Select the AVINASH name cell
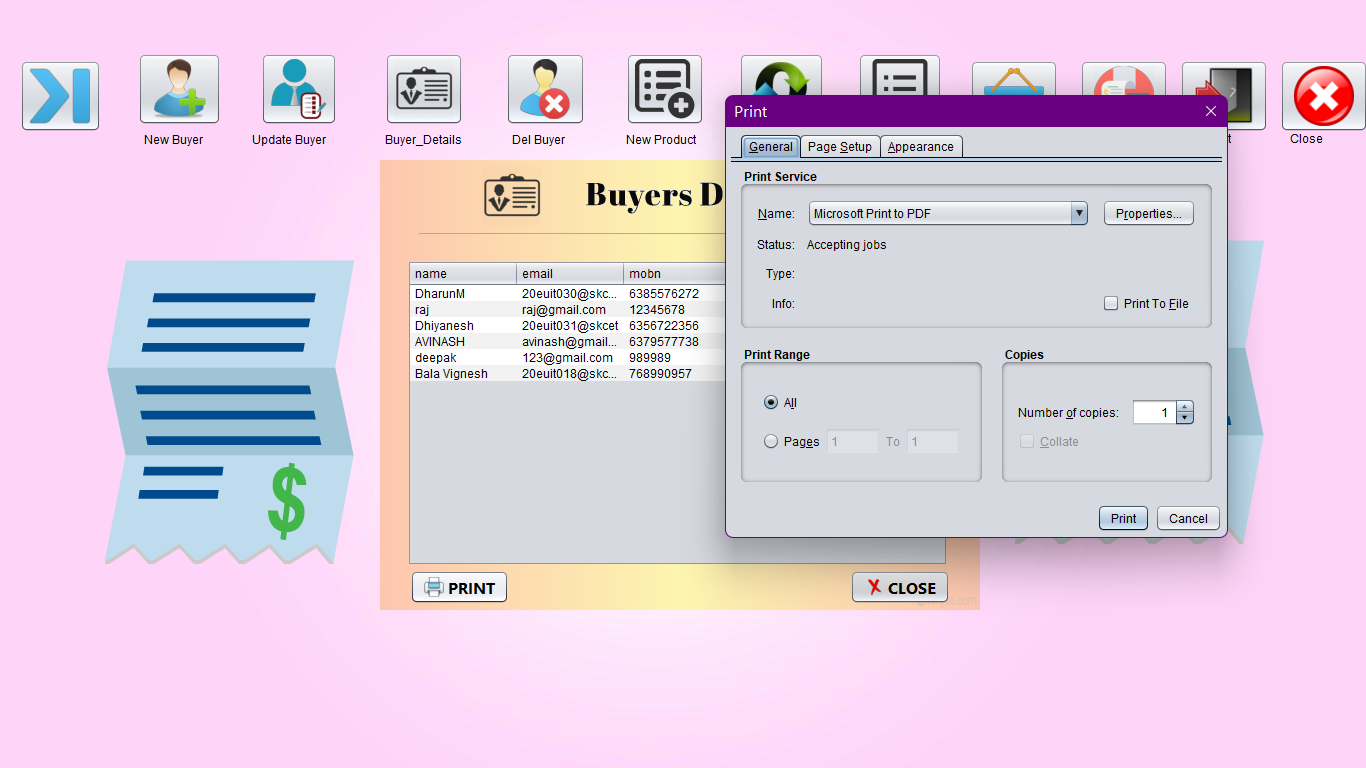 pos(463,342)
